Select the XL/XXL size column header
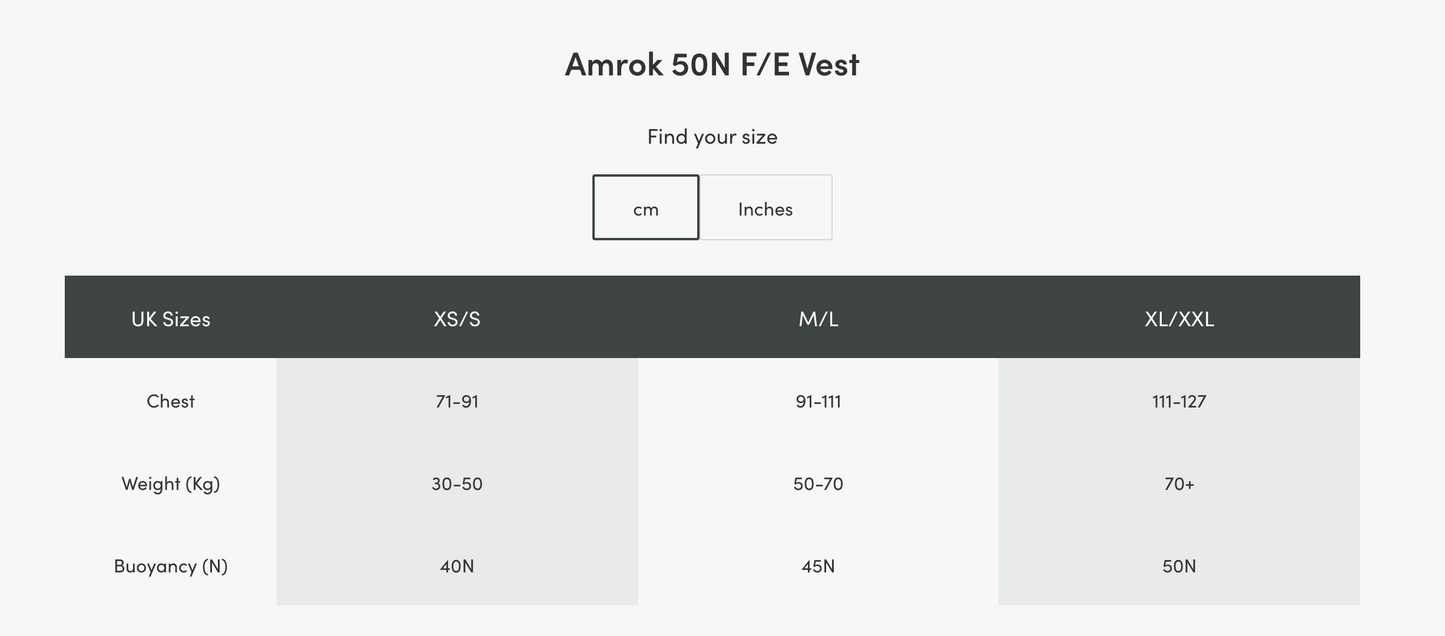This screenshot has width=1445, height=636. click(x=1179, y=318)
